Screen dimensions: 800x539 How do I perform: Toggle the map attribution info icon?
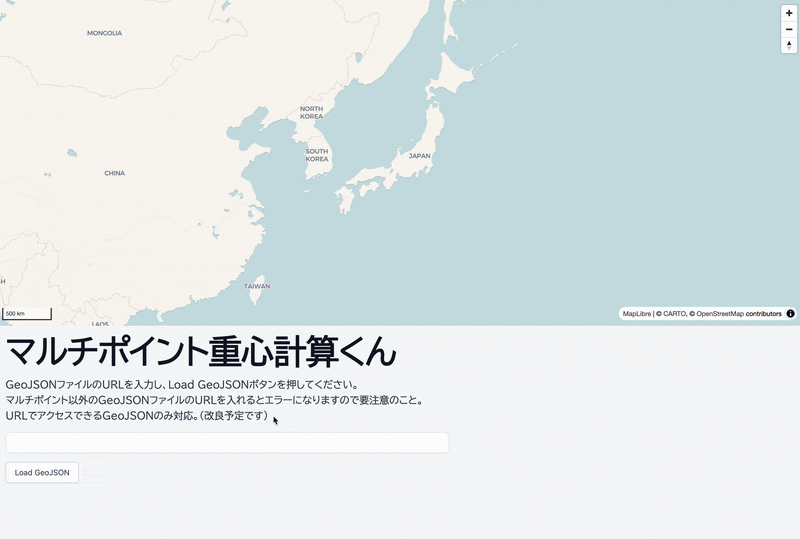click(x=790, y=313)
